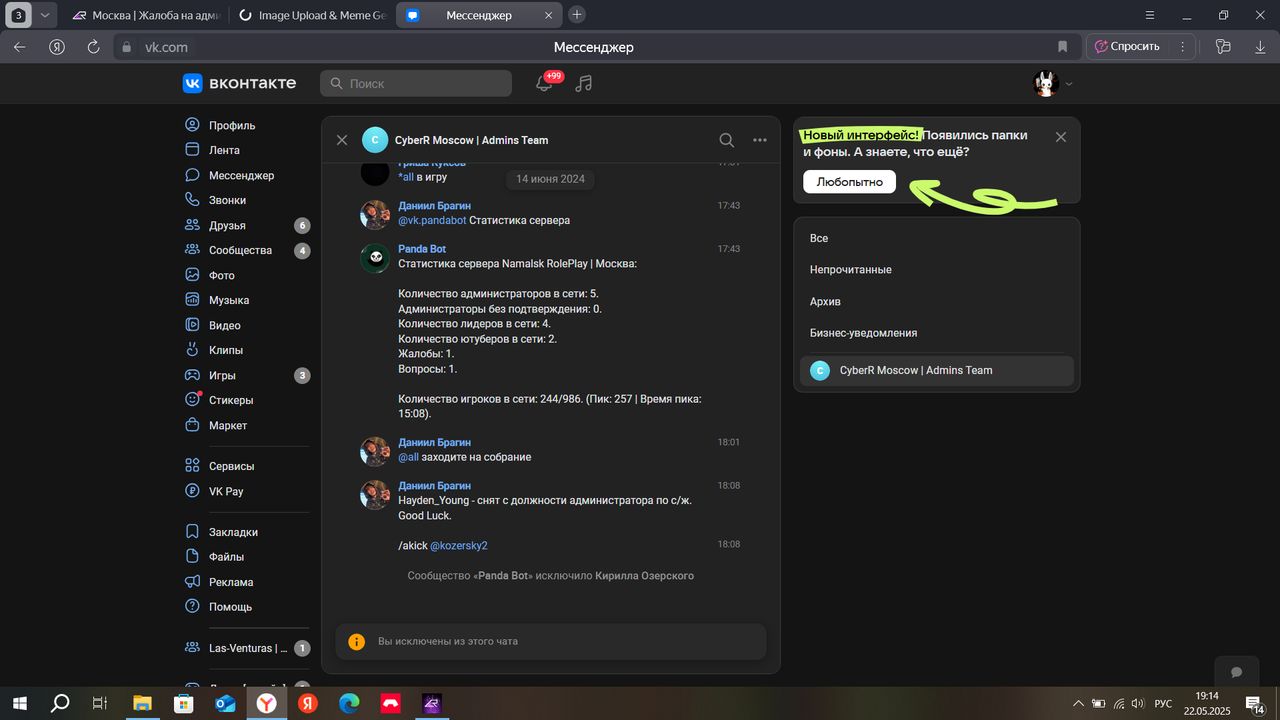
Task: Open the chat three-dots menu
Action: (760, 140)
